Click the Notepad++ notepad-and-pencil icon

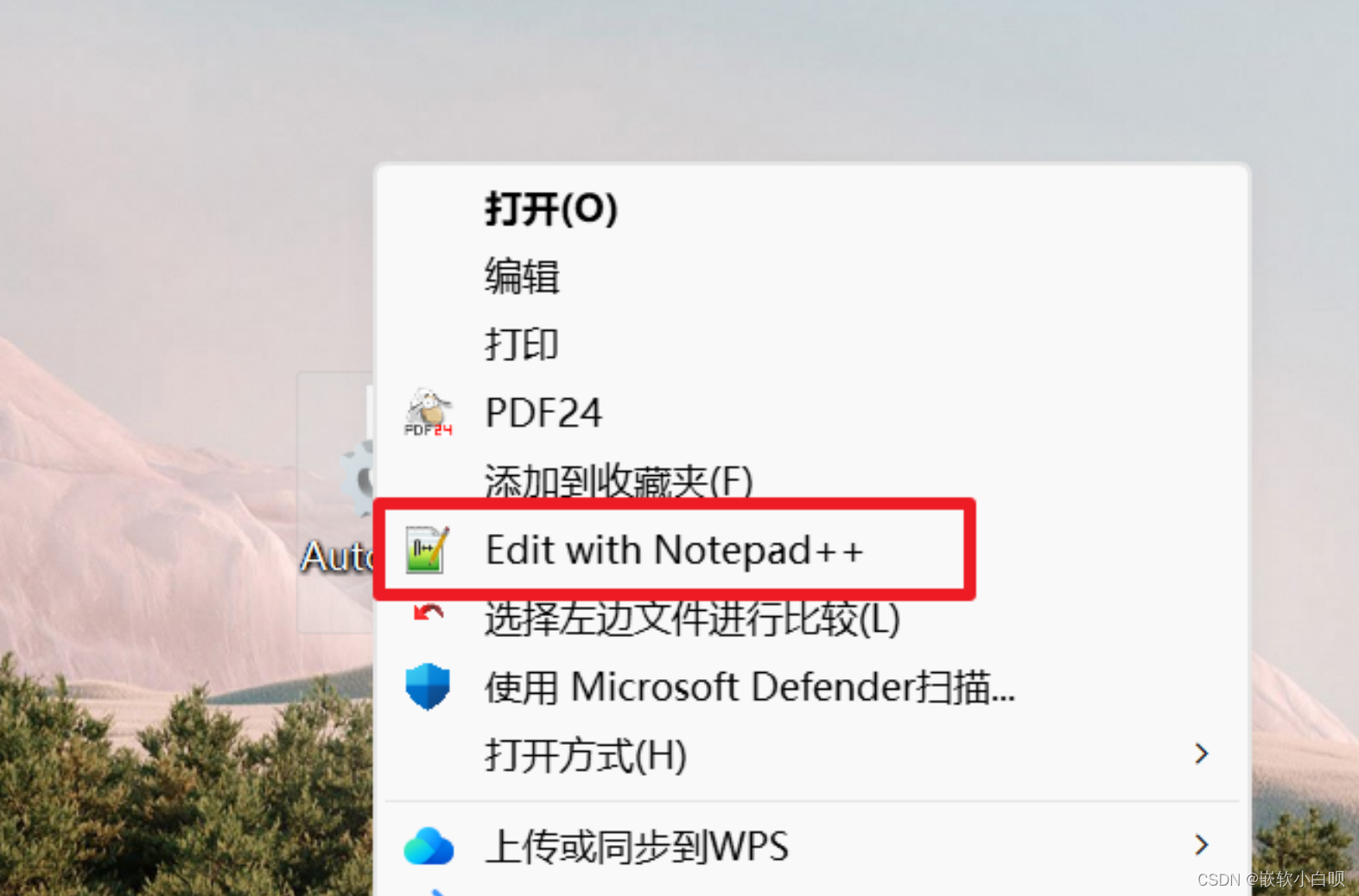428,550
